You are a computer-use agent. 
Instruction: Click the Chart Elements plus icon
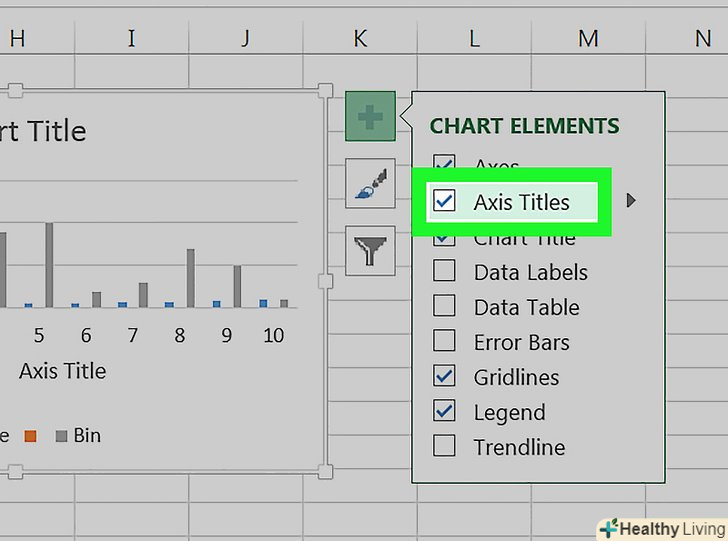[x=370, y=117]
